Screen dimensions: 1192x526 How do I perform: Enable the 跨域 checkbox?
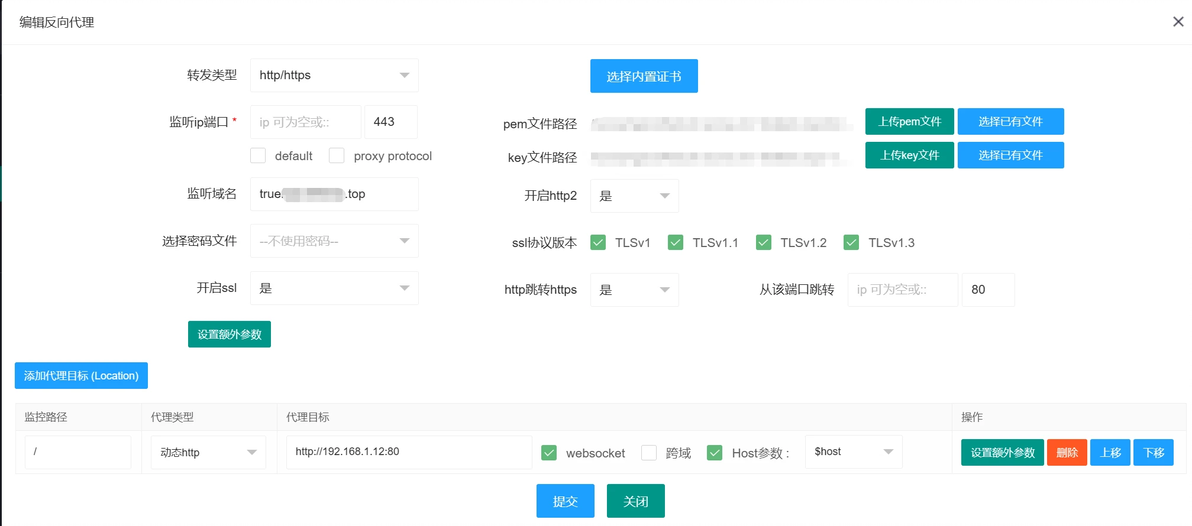(648, 452)
